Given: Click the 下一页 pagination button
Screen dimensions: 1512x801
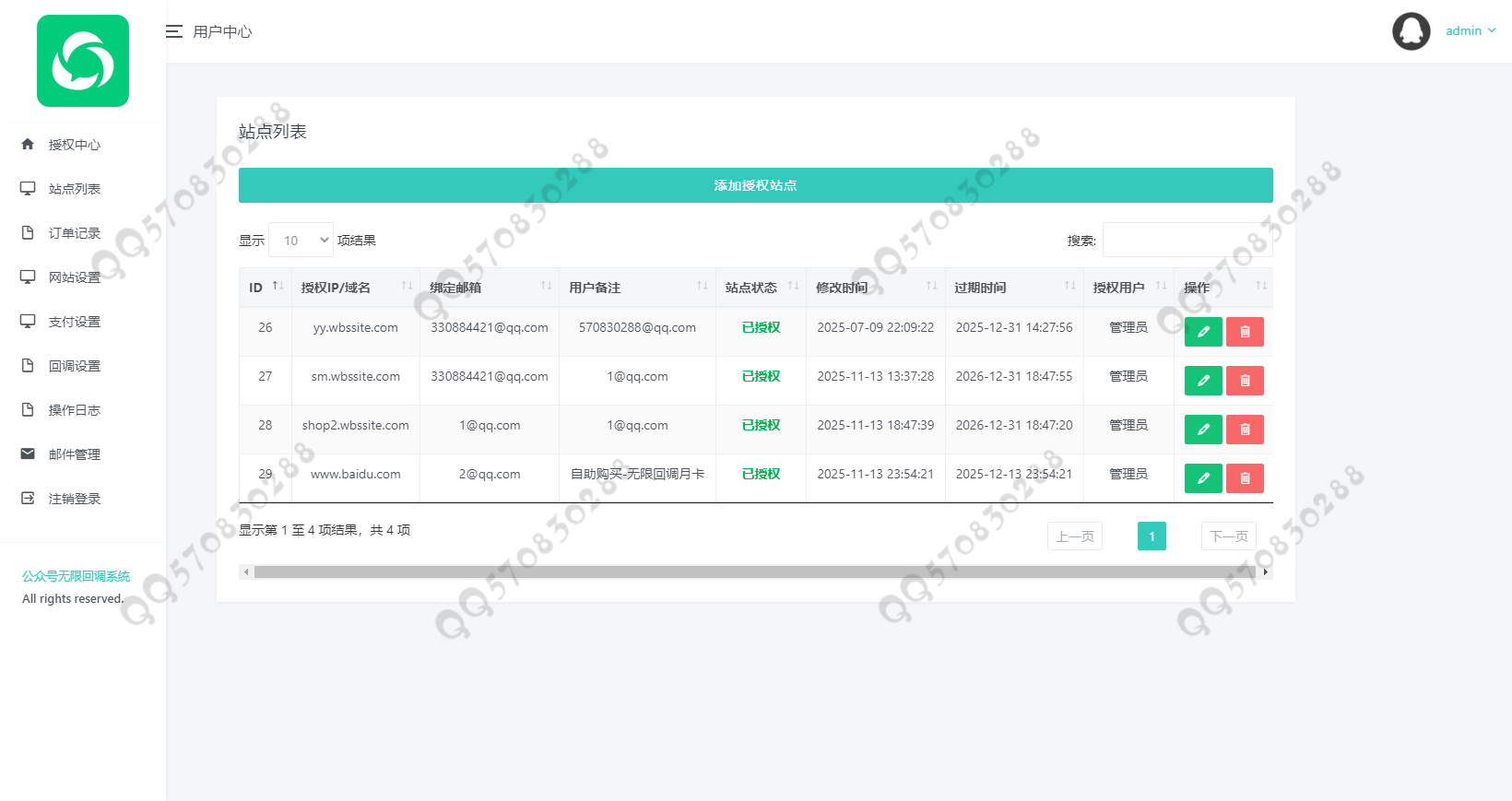Looking at the screenshot, I should coord(1229,536).
